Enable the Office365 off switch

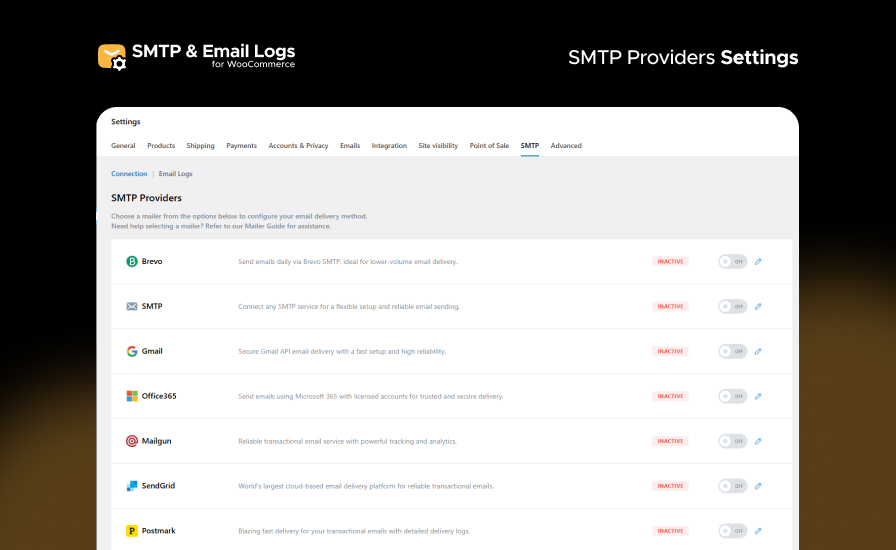[x=733, y=396]
